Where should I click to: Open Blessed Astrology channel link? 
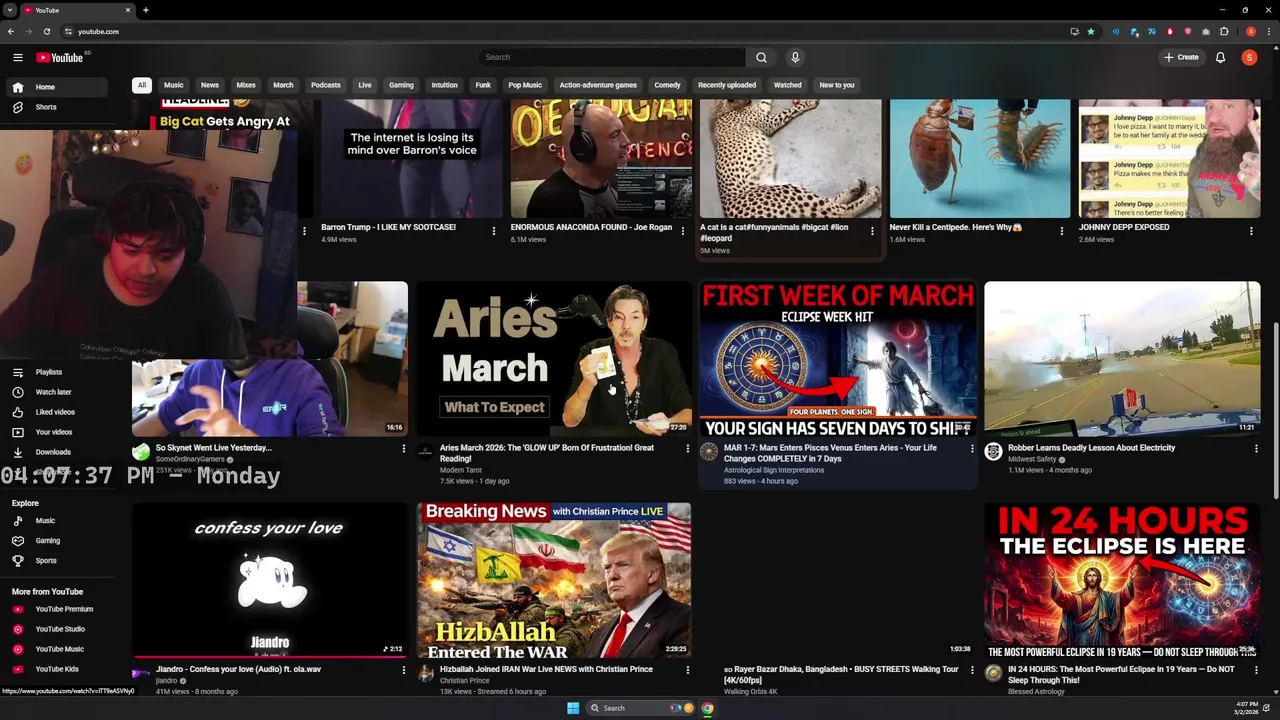click(x=1036, y=691)
